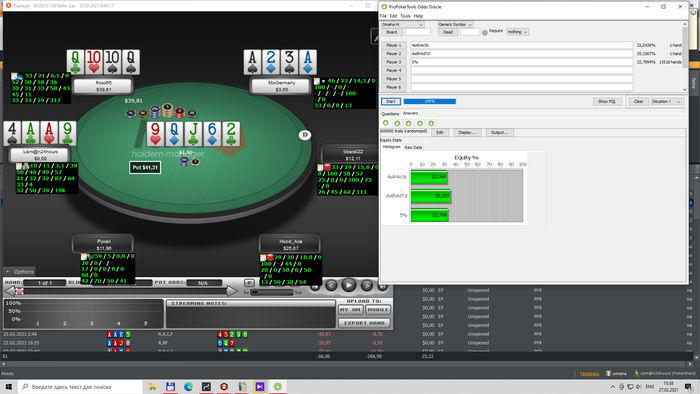Click the Edit trials button
700x394 pixels.
[x=439, y=133]
